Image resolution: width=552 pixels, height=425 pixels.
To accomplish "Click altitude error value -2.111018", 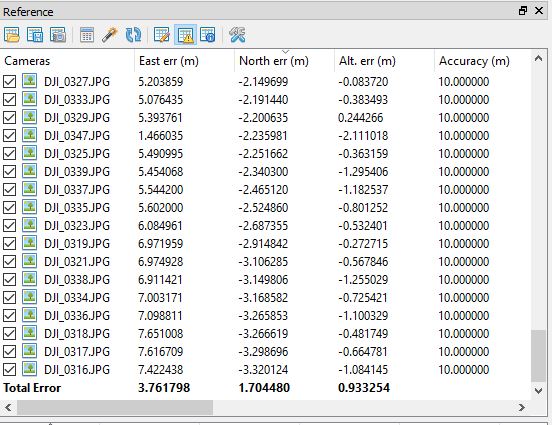I will pos(363,136).
